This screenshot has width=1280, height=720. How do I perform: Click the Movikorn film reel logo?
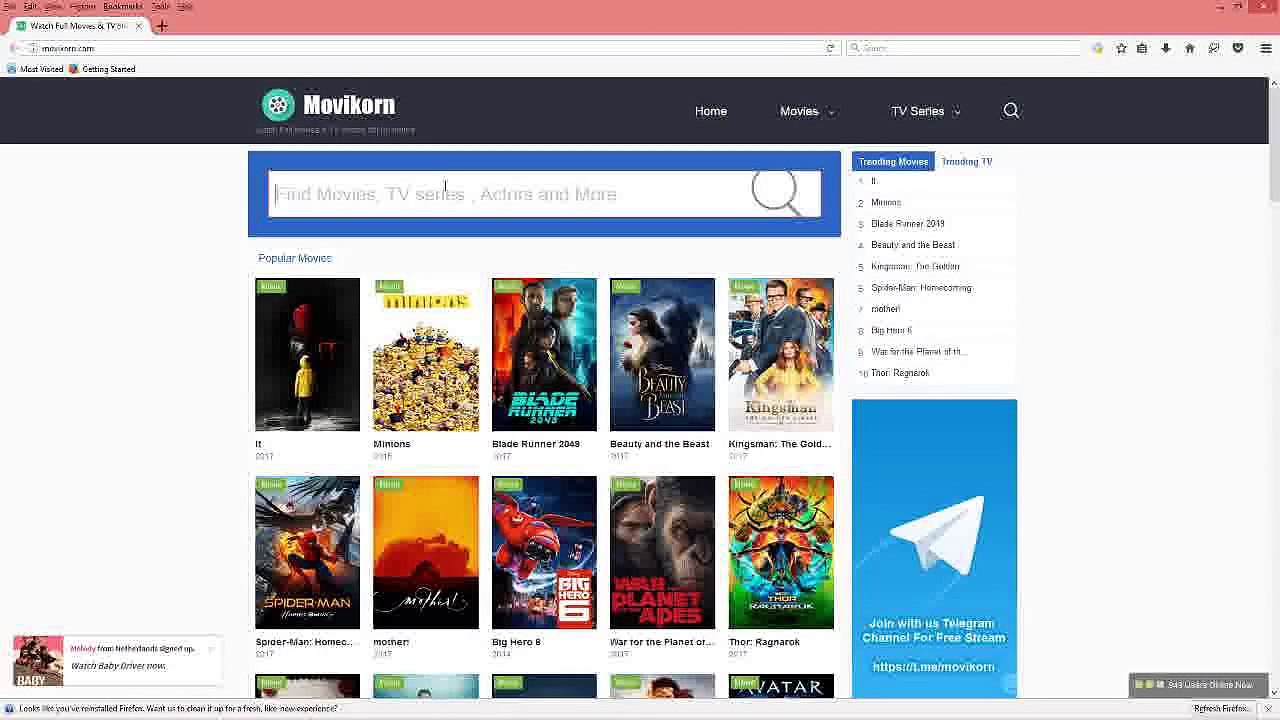tap(278, 105)
